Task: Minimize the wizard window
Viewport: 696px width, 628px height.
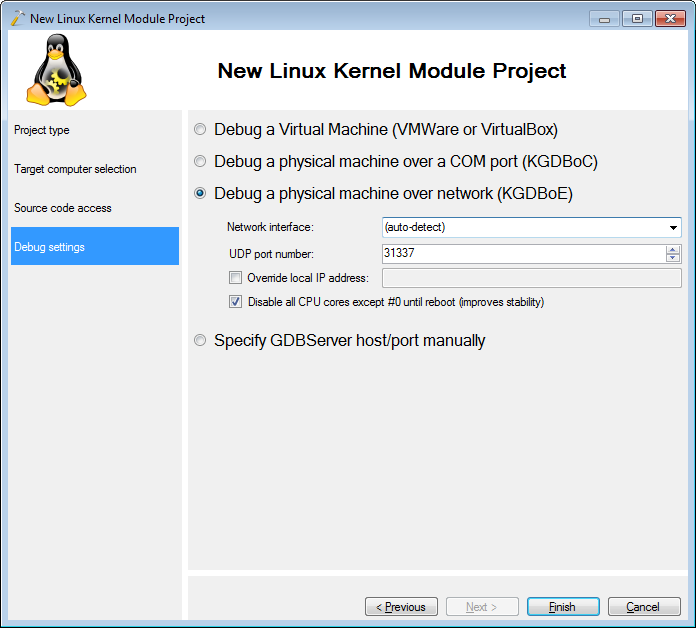Action: tap(604, 19)
